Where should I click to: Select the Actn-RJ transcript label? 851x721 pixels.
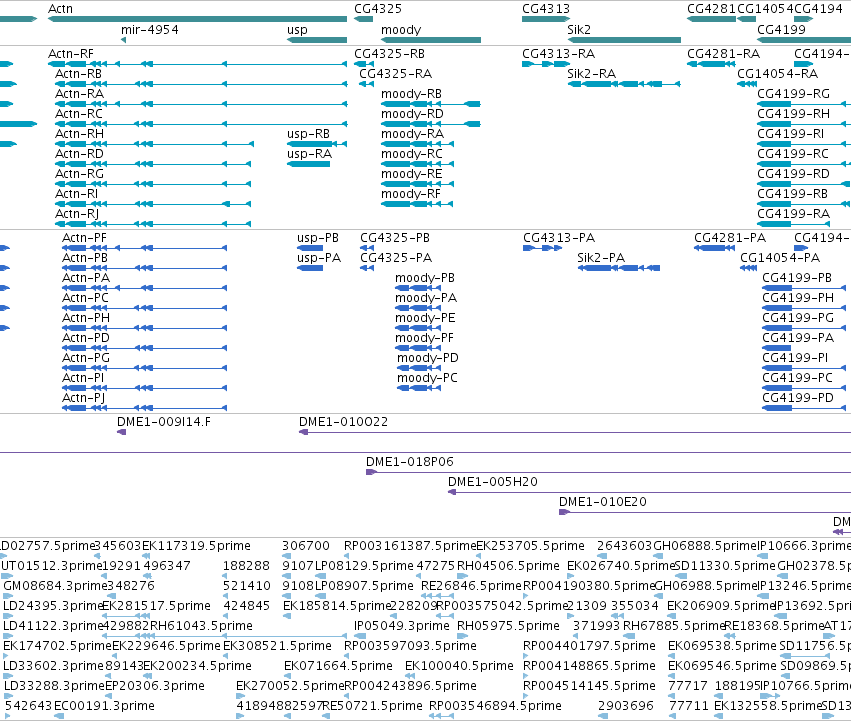[x=77, y=214]
